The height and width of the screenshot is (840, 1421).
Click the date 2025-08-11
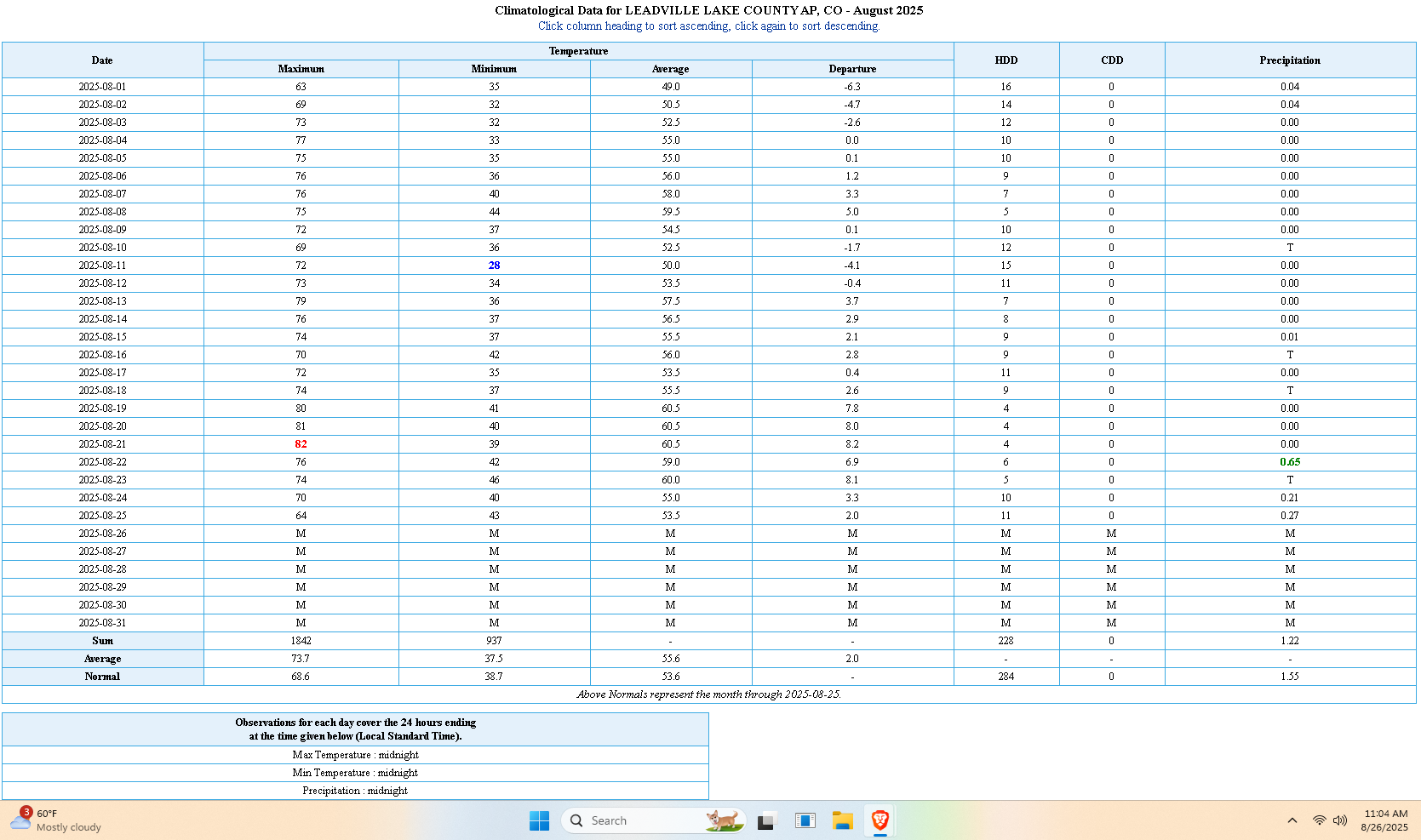click(102, 266)
